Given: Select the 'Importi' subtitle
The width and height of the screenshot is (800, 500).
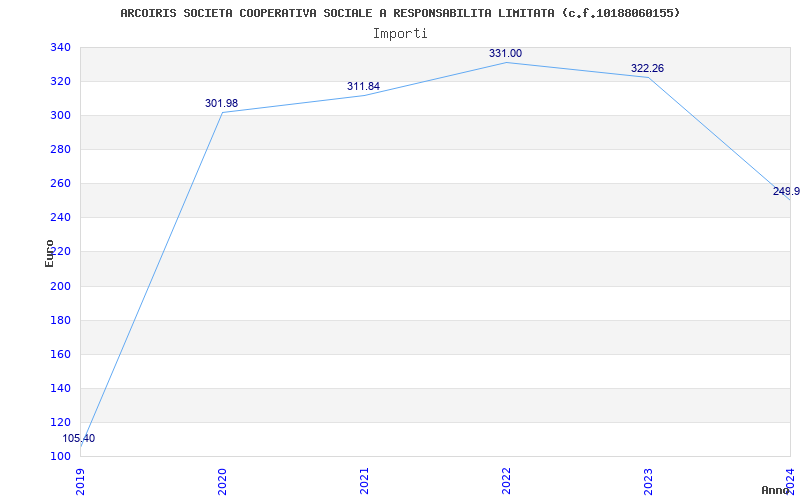Looking at the screenshot, I should tap(400, 34).
